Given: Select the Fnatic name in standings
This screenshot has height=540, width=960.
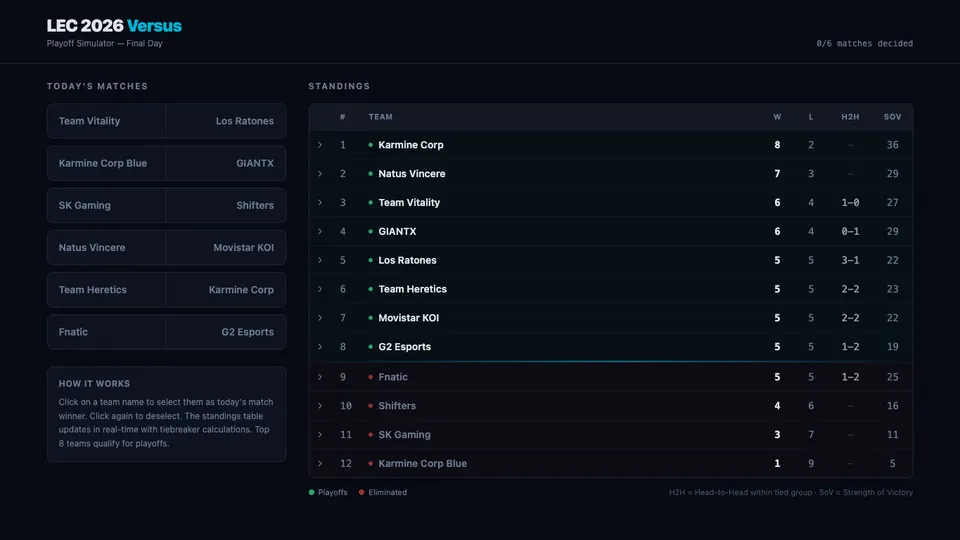Looking at the screenshot, I should coord(393,377).
